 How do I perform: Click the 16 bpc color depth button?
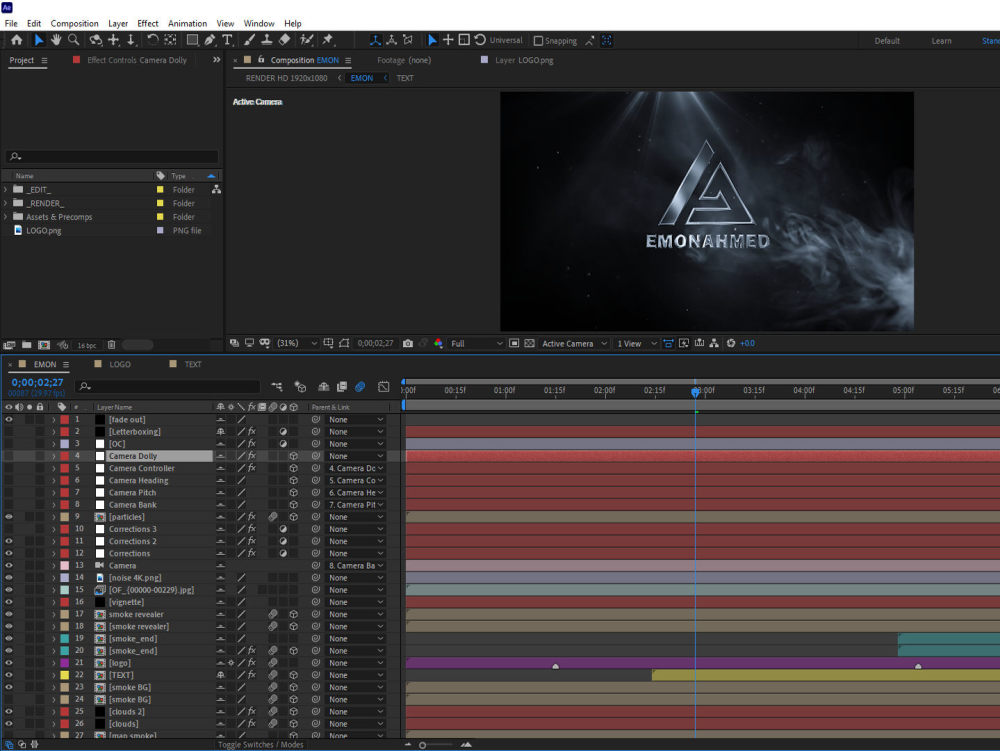(x=87, y=346)
